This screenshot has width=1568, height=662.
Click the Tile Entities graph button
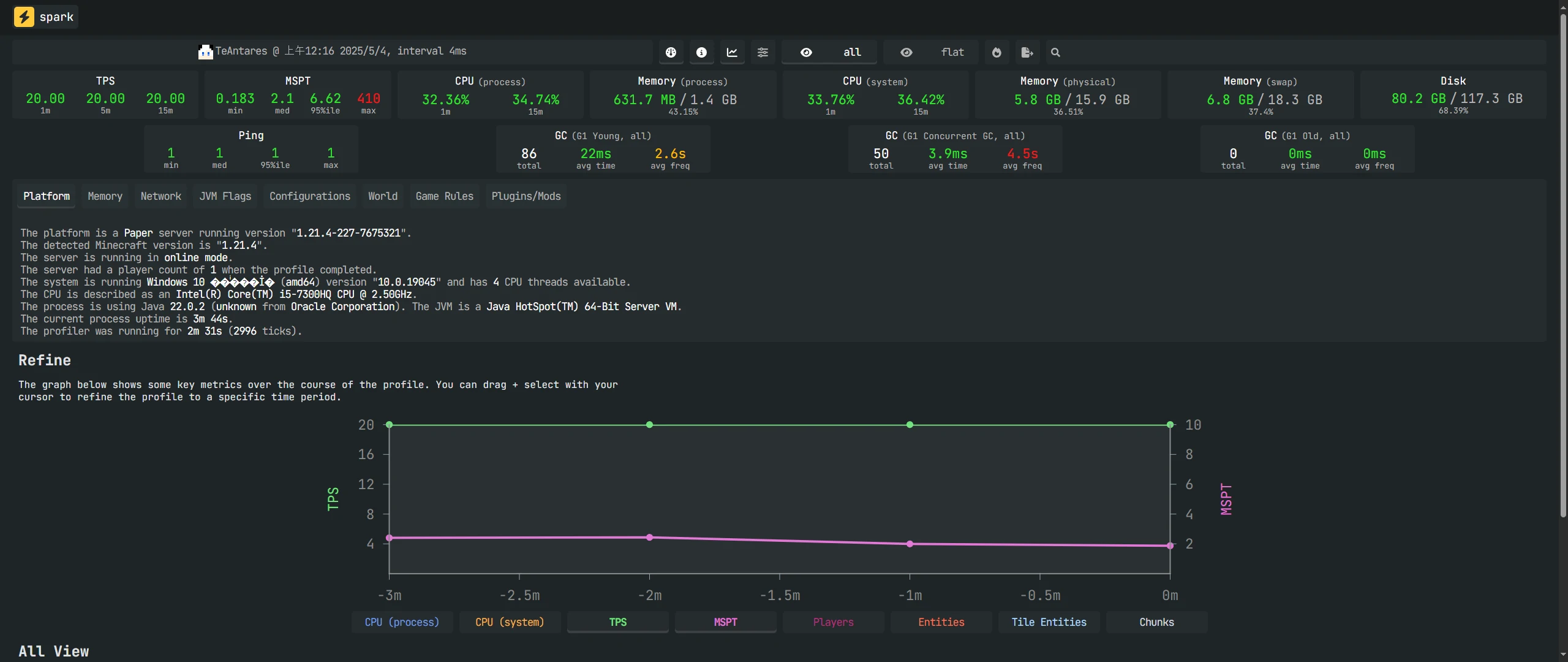pos(1049,622)
